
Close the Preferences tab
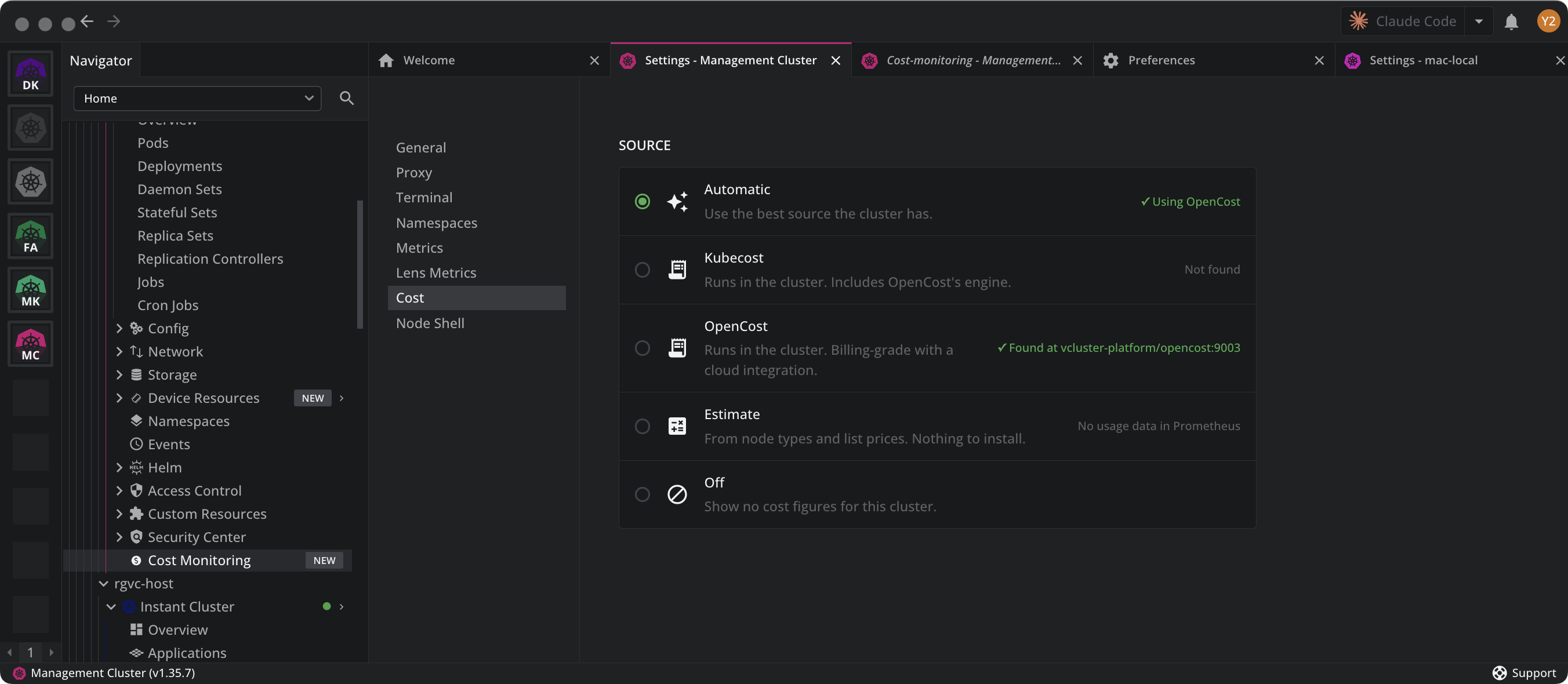tap(1319, 60)
